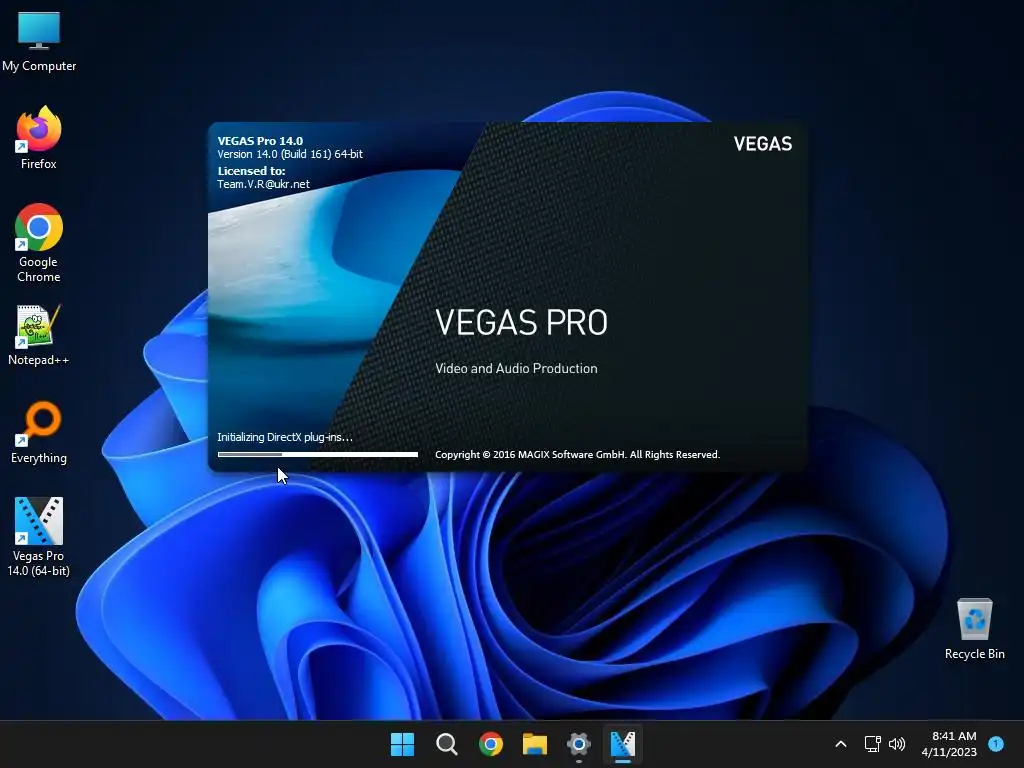Open the network status tray icon

872,744
